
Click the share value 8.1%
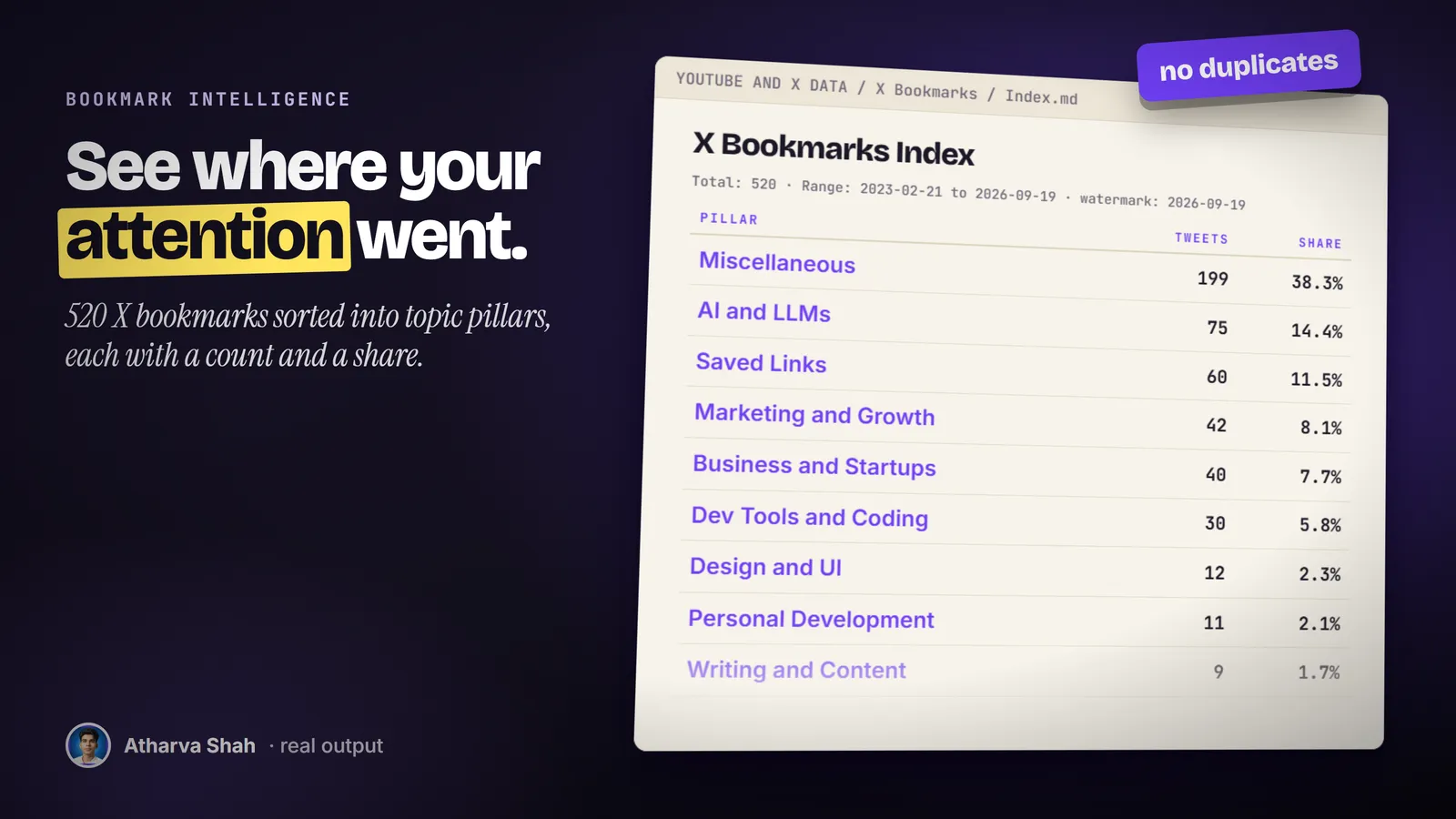pos(1320,428)
